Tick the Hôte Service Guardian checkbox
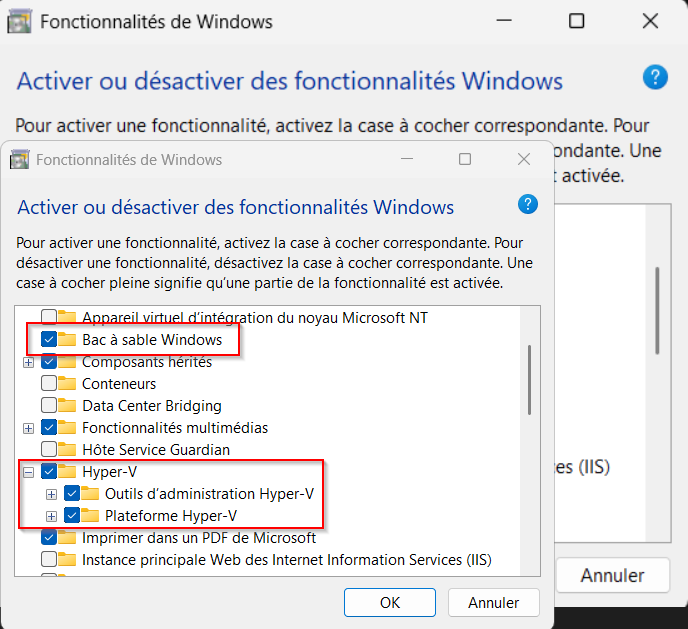Image resolution: width=688 pixels, height=629 pixels. 49,449
